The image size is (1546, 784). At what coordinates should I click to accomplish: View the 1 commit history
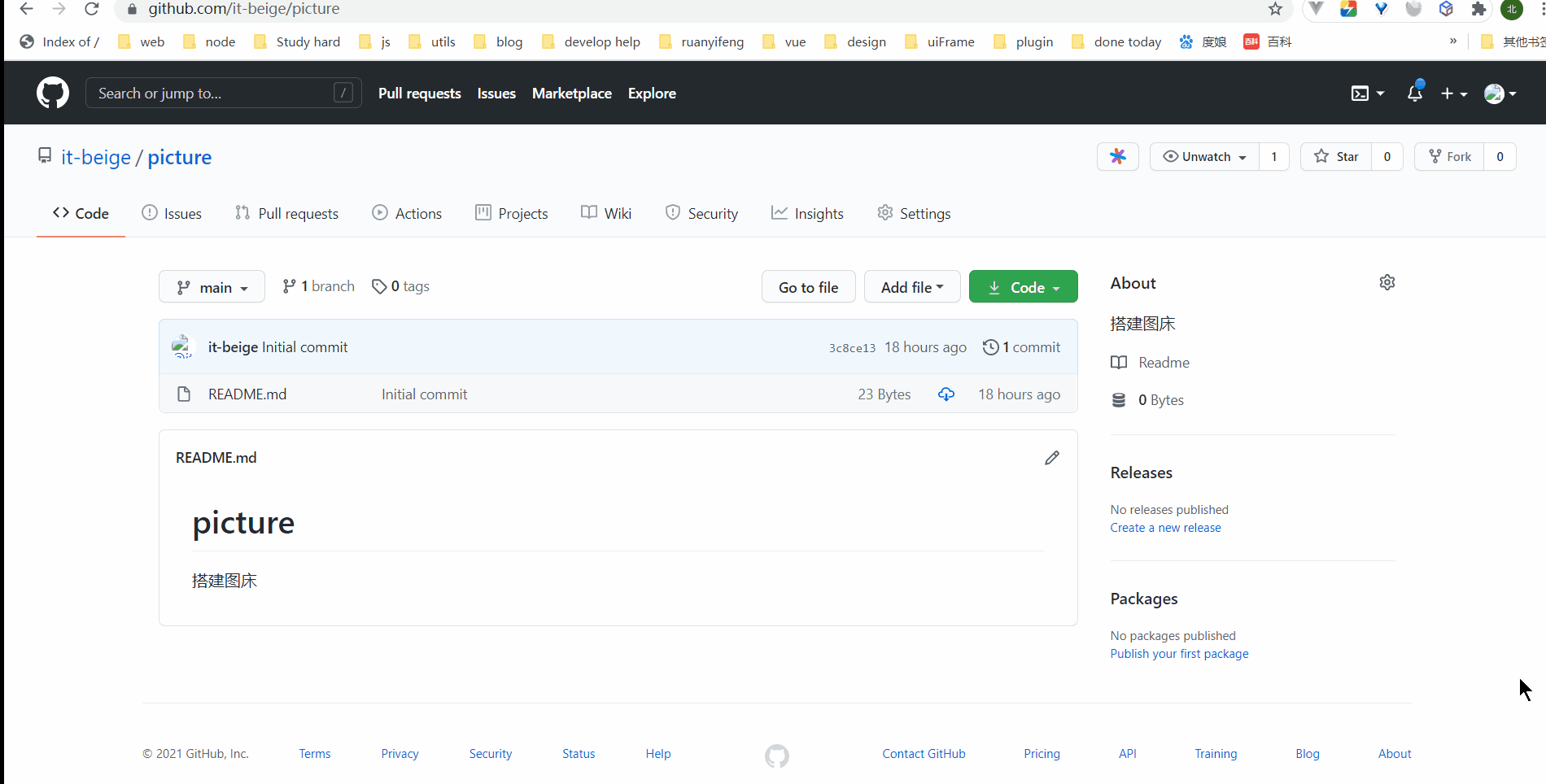(x=1022, y=347)
